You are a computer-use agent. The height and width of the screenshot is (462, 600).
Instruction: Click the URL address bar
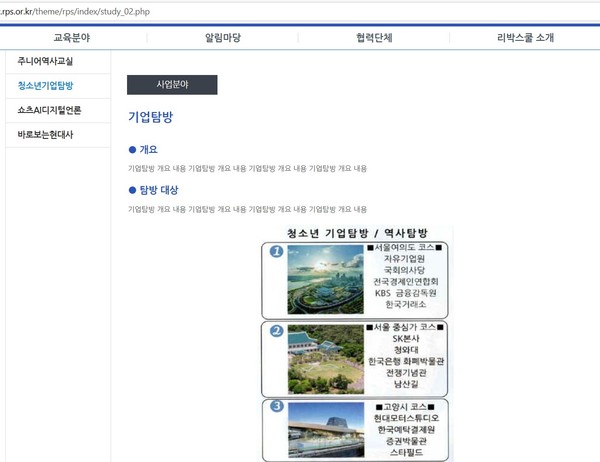(x=298, y=11)
